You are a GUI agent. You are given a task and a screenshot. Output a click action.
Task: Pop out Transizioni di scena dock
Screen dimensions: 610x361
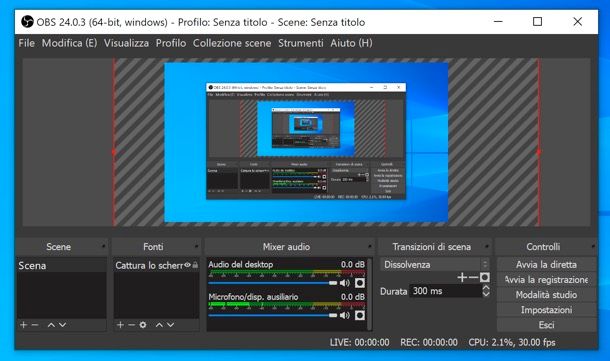click(x=486, y=246)
